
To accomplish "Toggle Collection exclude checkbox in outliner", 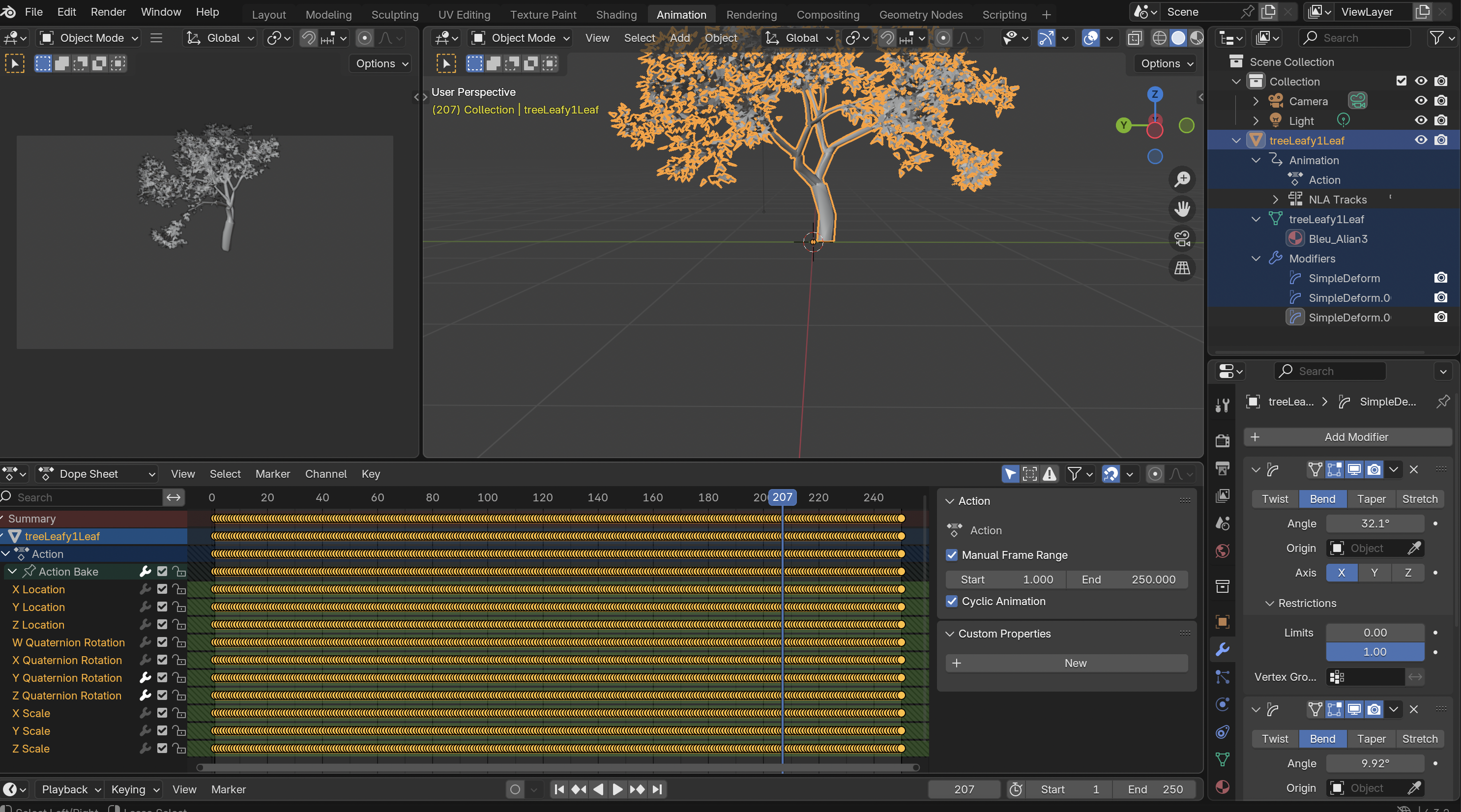I will tap(1401, 81).
